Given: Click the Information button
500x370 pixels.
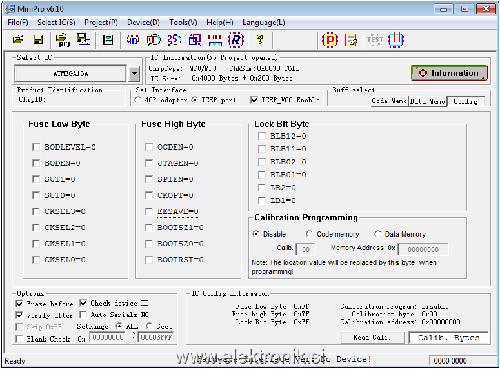Looking at the screenshot, I should click(x=449, y=73).
